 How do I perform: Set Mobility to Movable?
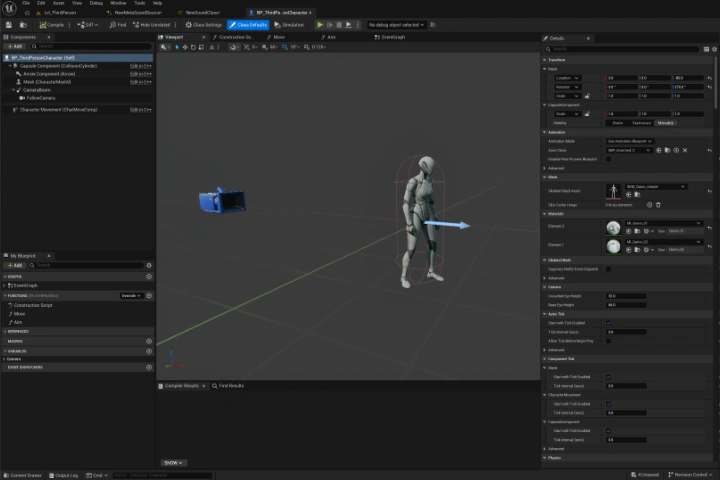[x=665, y=123]
